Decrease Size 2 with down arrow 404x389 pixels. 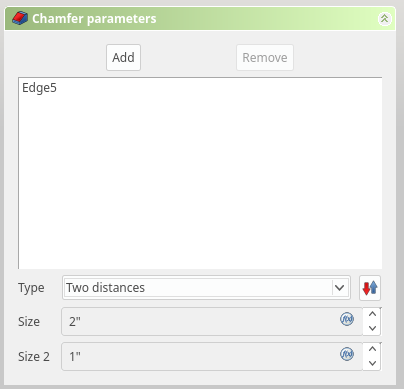pyautogui.click(x=372, y=363)
